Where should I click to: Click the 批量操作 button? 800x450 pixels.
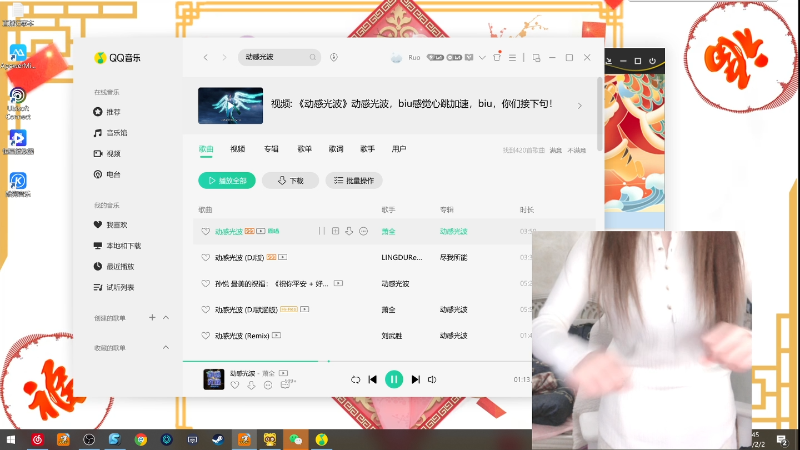click(x=354, y=181)
